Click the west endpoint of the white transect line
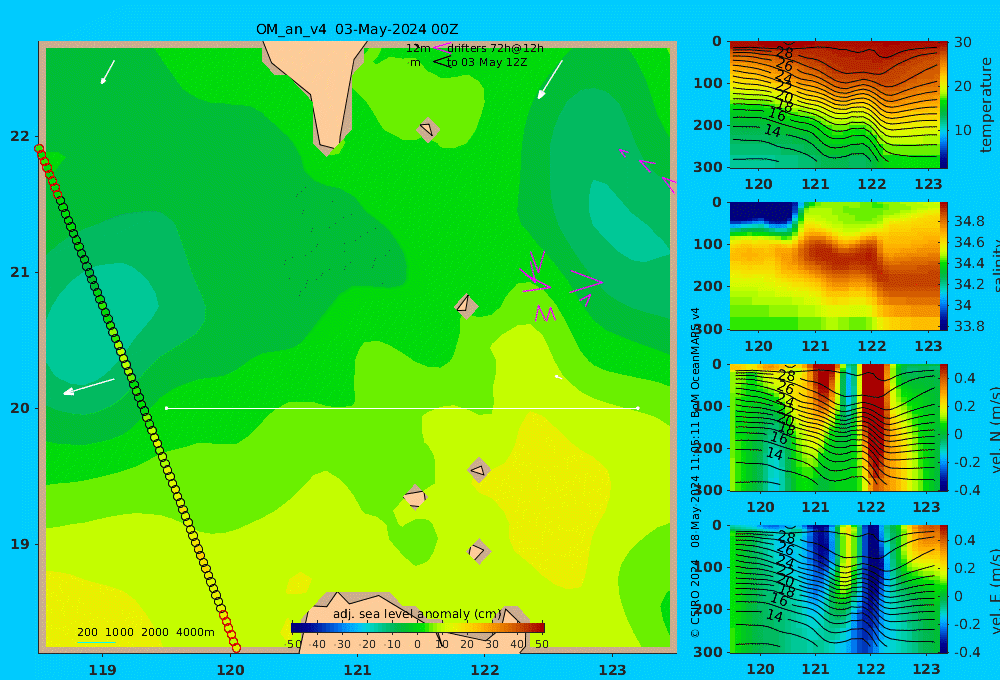This screenshot has width=1000, height=680. click(166, 408)
